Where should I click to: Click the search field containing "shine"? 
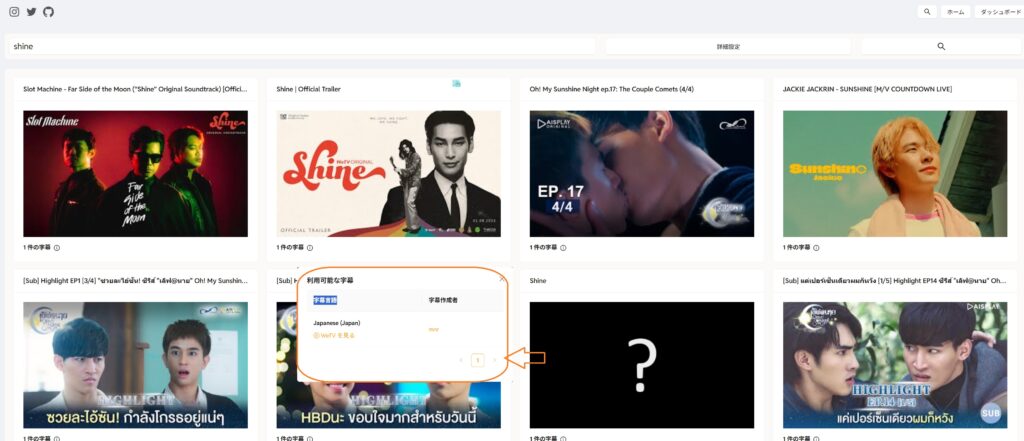[x=301, y=46]
